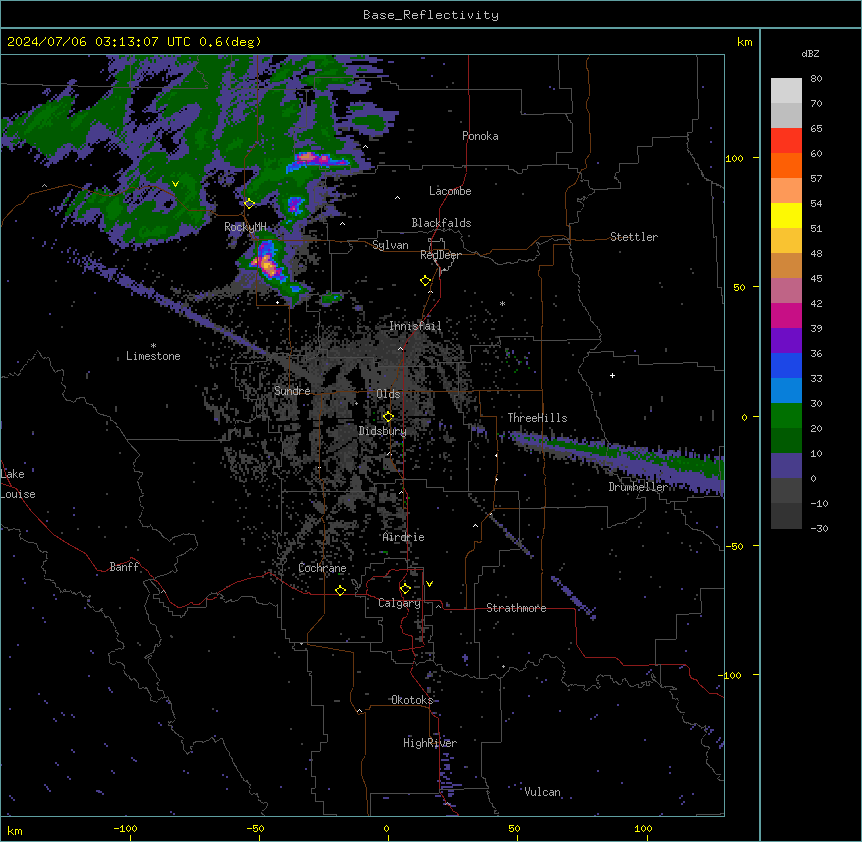Click the -100 tick label on the bottom axis
862x842 pixels.
tap(125, 828)
